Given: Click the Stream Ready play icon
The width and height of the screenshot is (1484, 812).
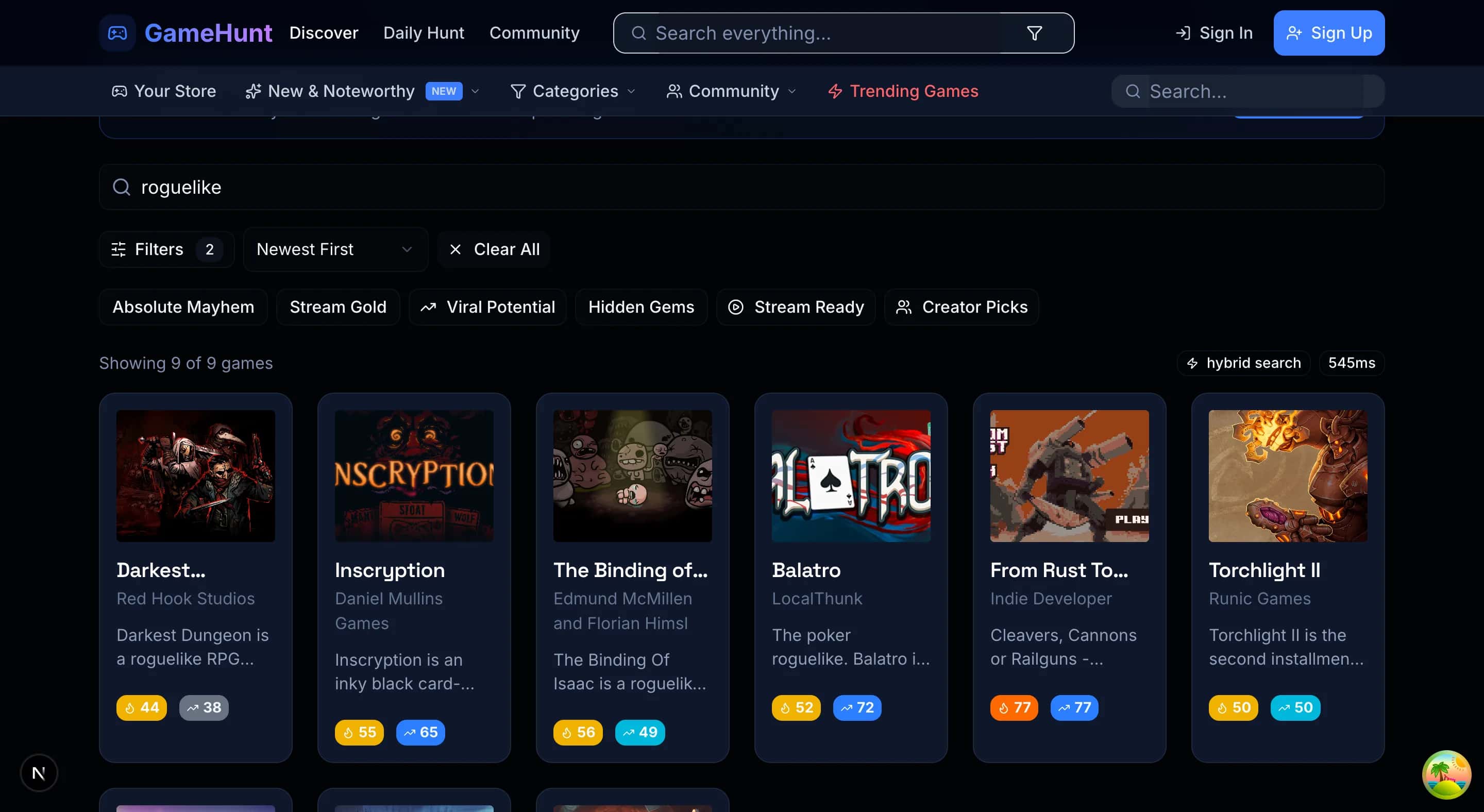Looking at the screenshot, I should pyautogui.click(x=736, y=307).
